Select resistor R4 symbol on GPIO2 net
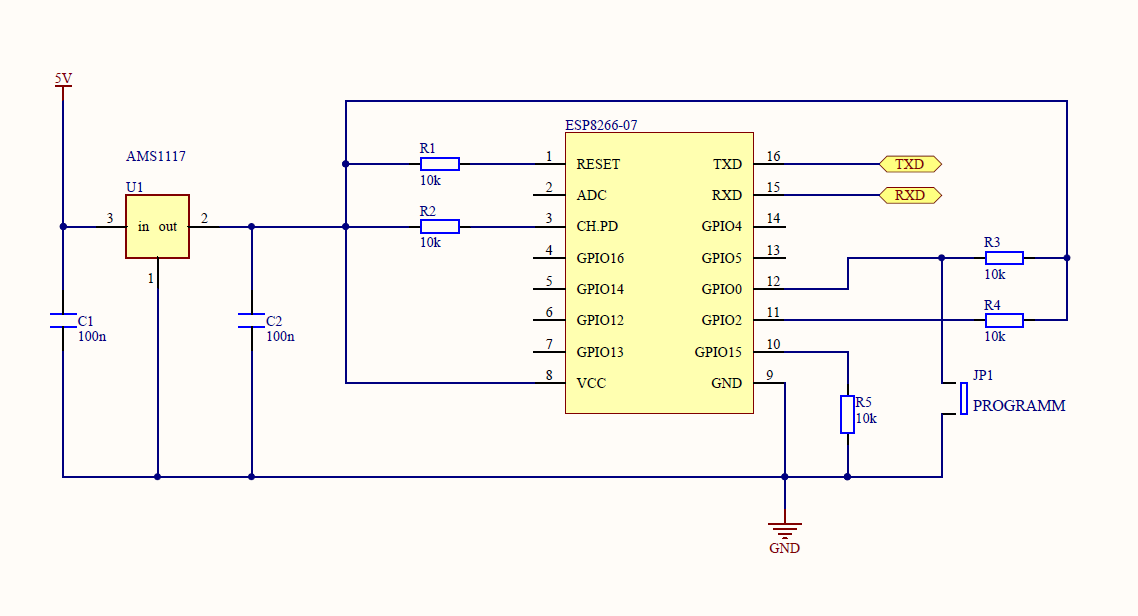The image size is (1138, 616). [x=1004, y=320]
